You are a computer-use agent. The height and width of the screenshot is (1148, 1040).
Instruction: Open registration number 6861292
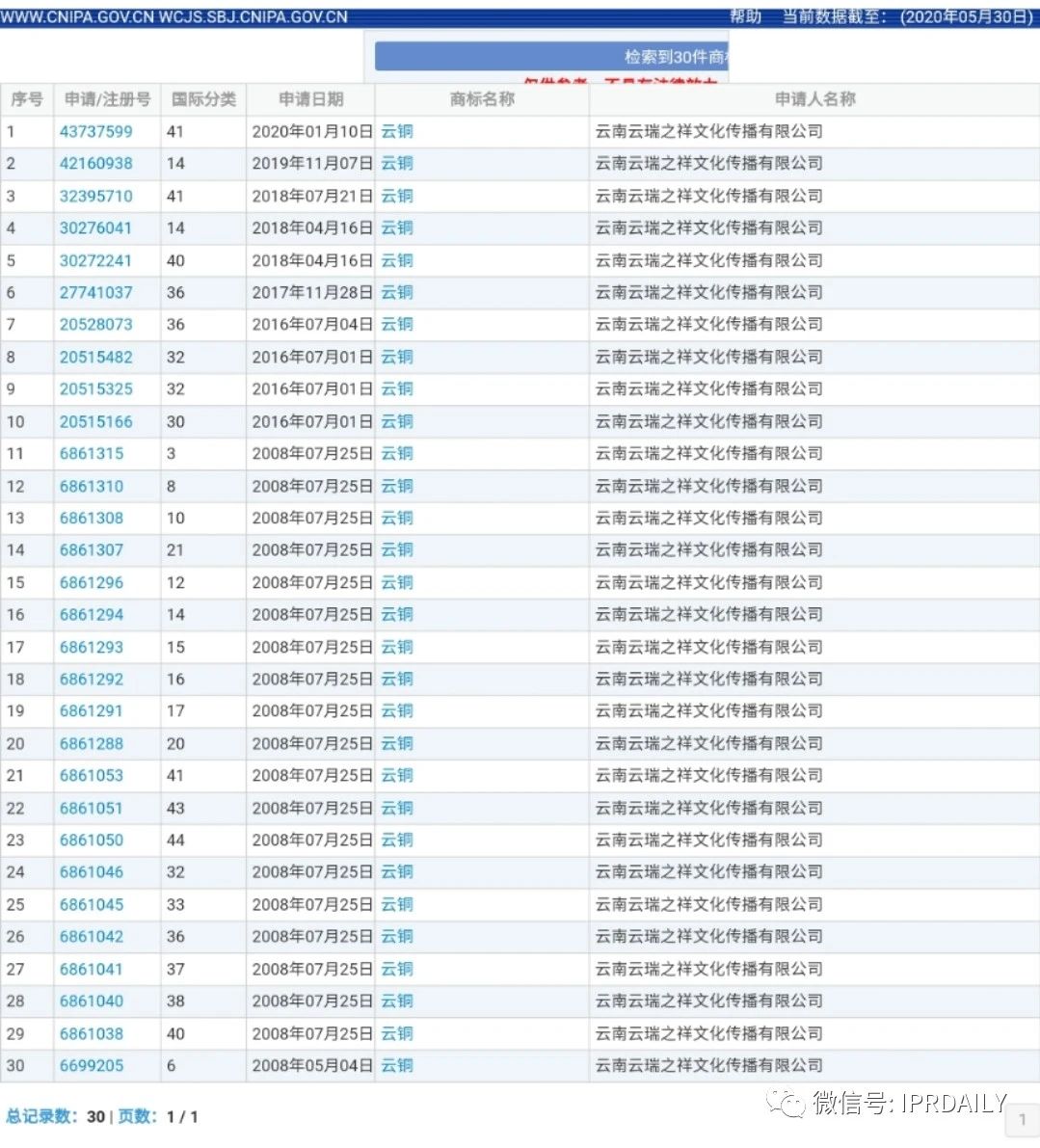[92, 680]
